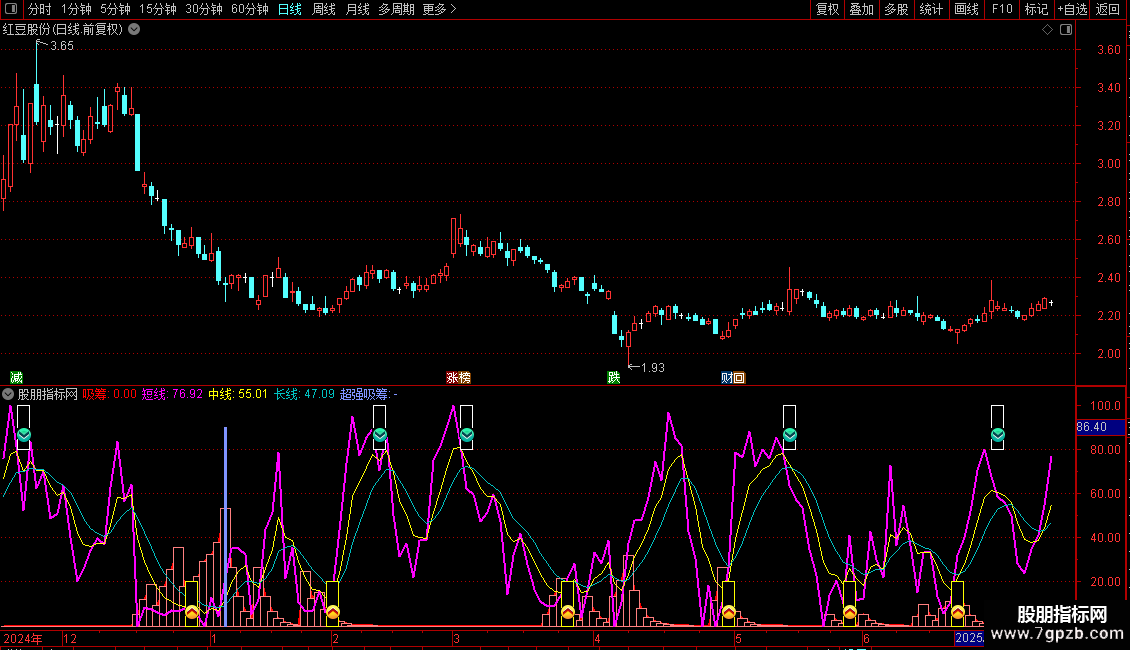Click the blue 财回 event tag
1130x650 pixels.
click(733, 378)
